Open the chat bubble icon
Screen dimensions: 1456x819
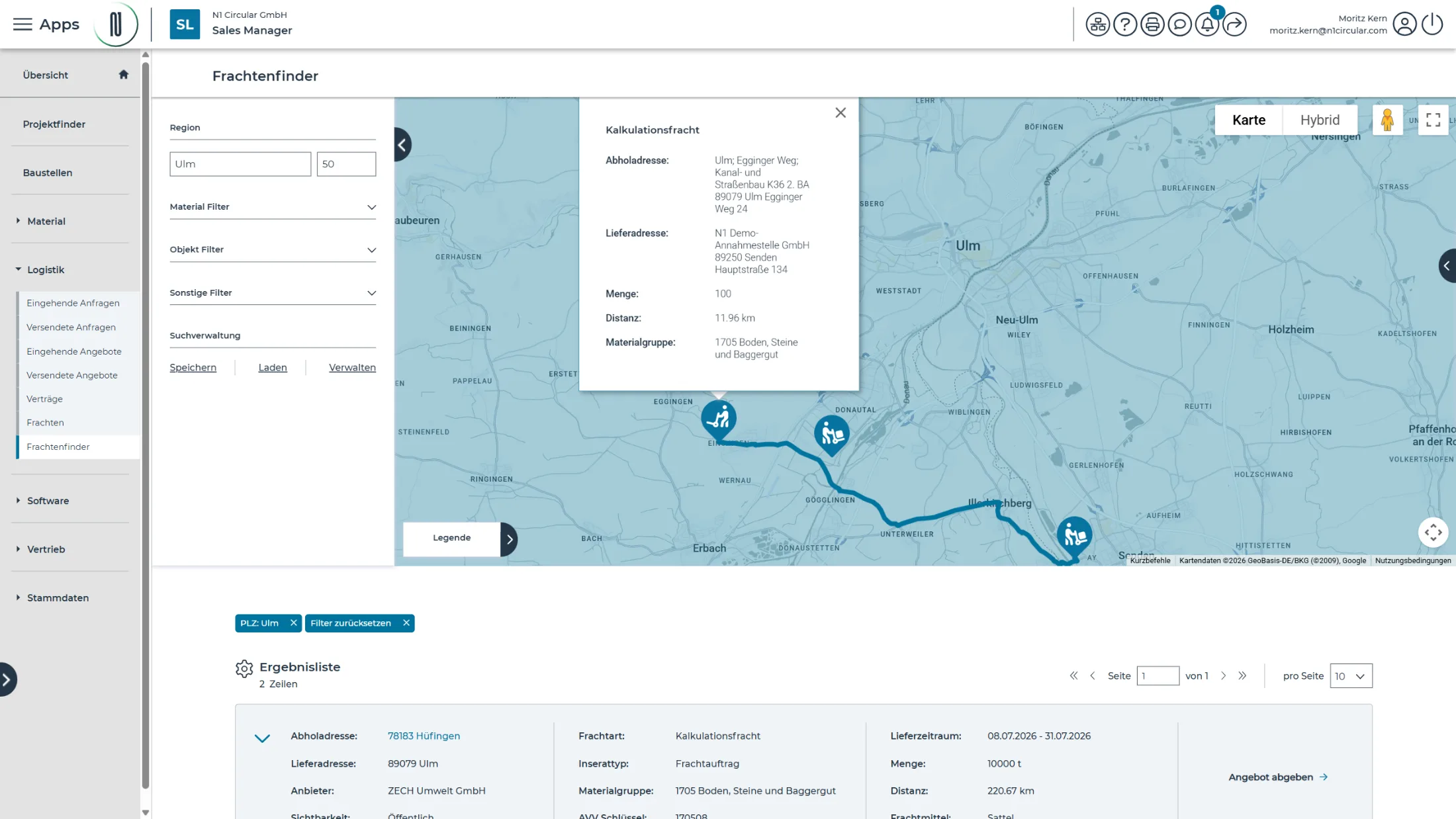tap(1179, 24)
